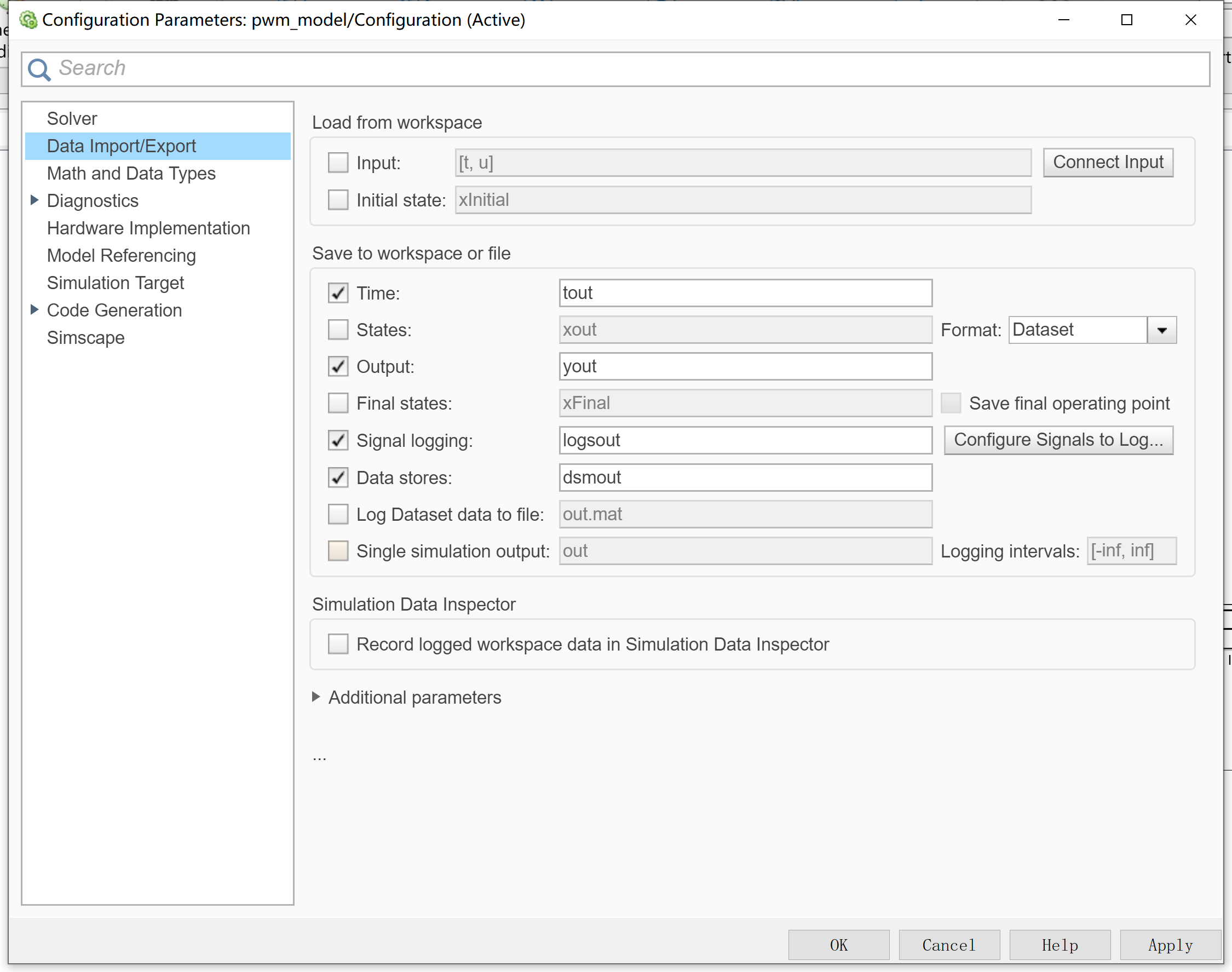This screenshot has height=972, width=1232.
Task: Click Configure Signals to Log button
Action: (1058, 440)
